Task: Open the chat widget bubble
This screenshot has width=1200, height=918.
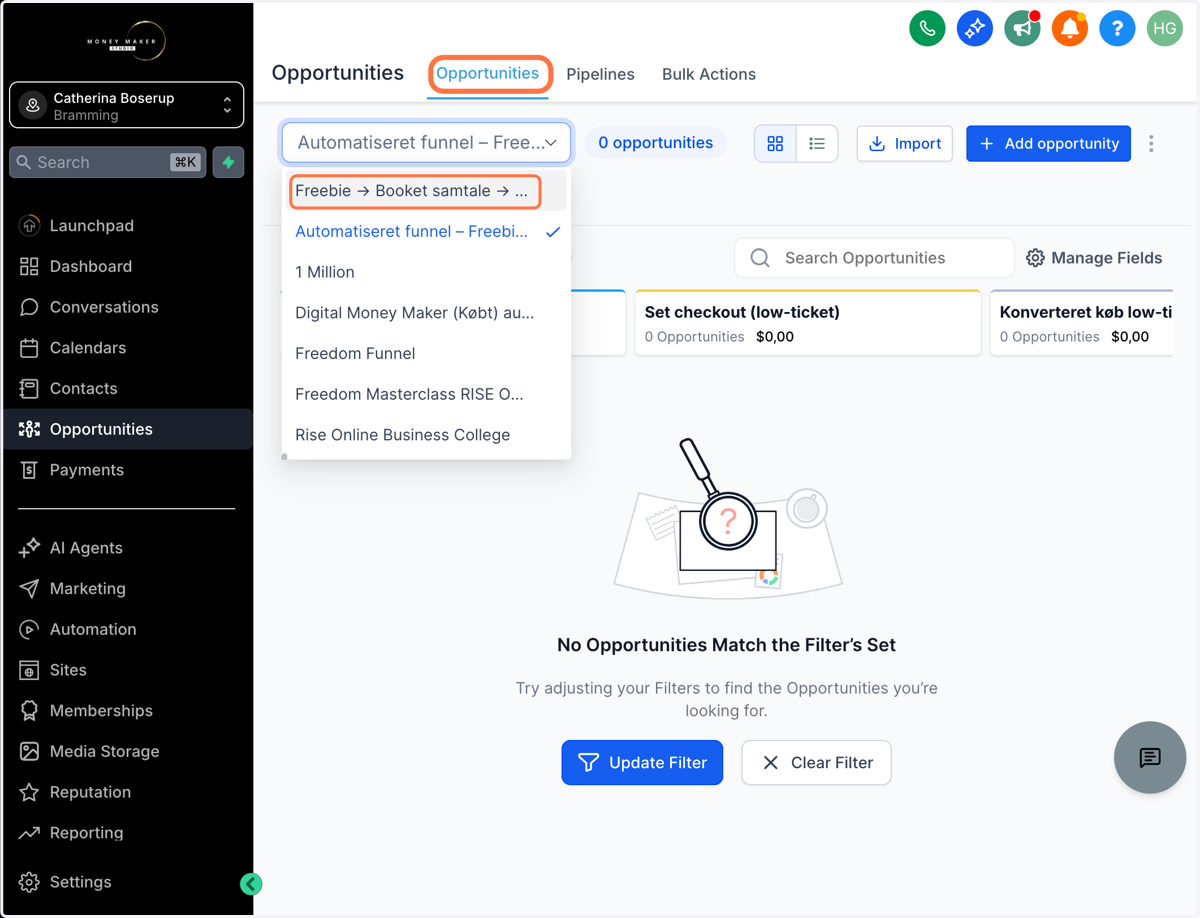Action: [1150, 757]
